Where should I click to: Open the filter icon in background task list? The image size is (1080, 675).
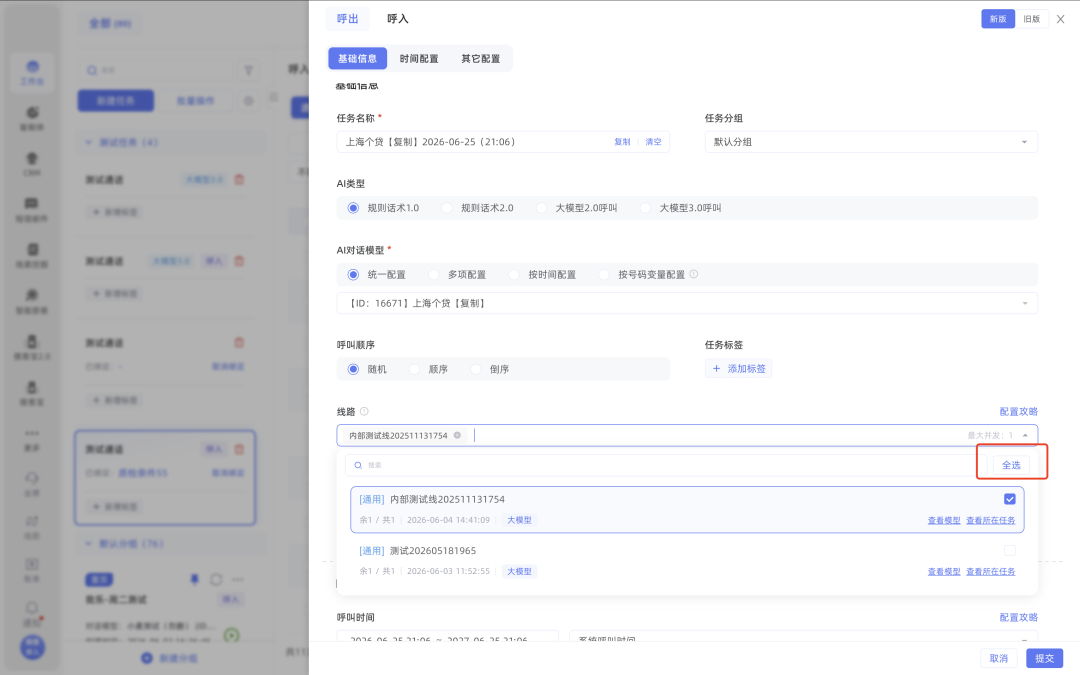[x=249, y=70]
